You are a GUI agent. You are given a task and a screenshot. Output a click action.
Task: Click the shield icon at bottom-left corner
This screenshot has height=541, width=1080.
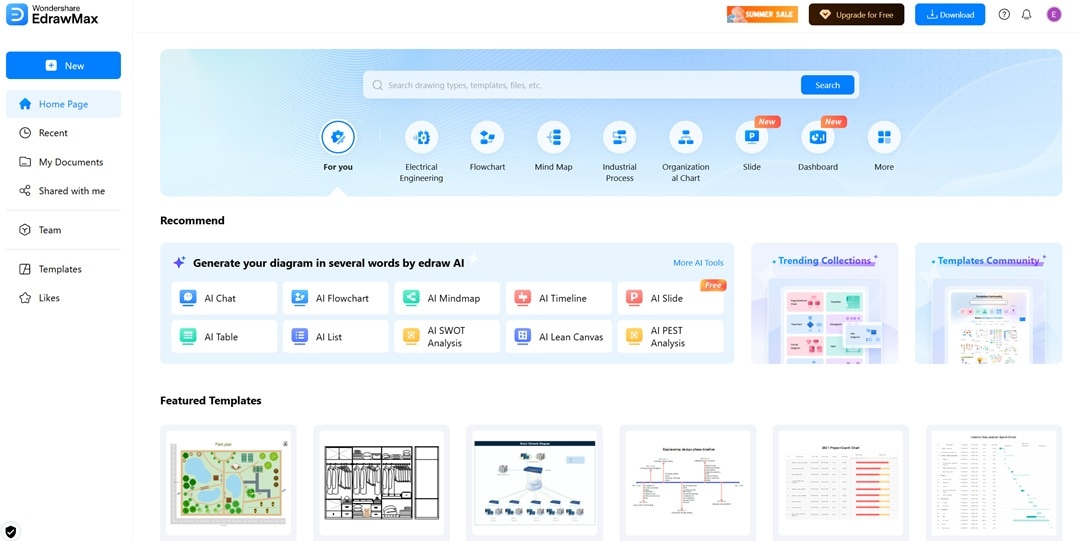(10, 531)
